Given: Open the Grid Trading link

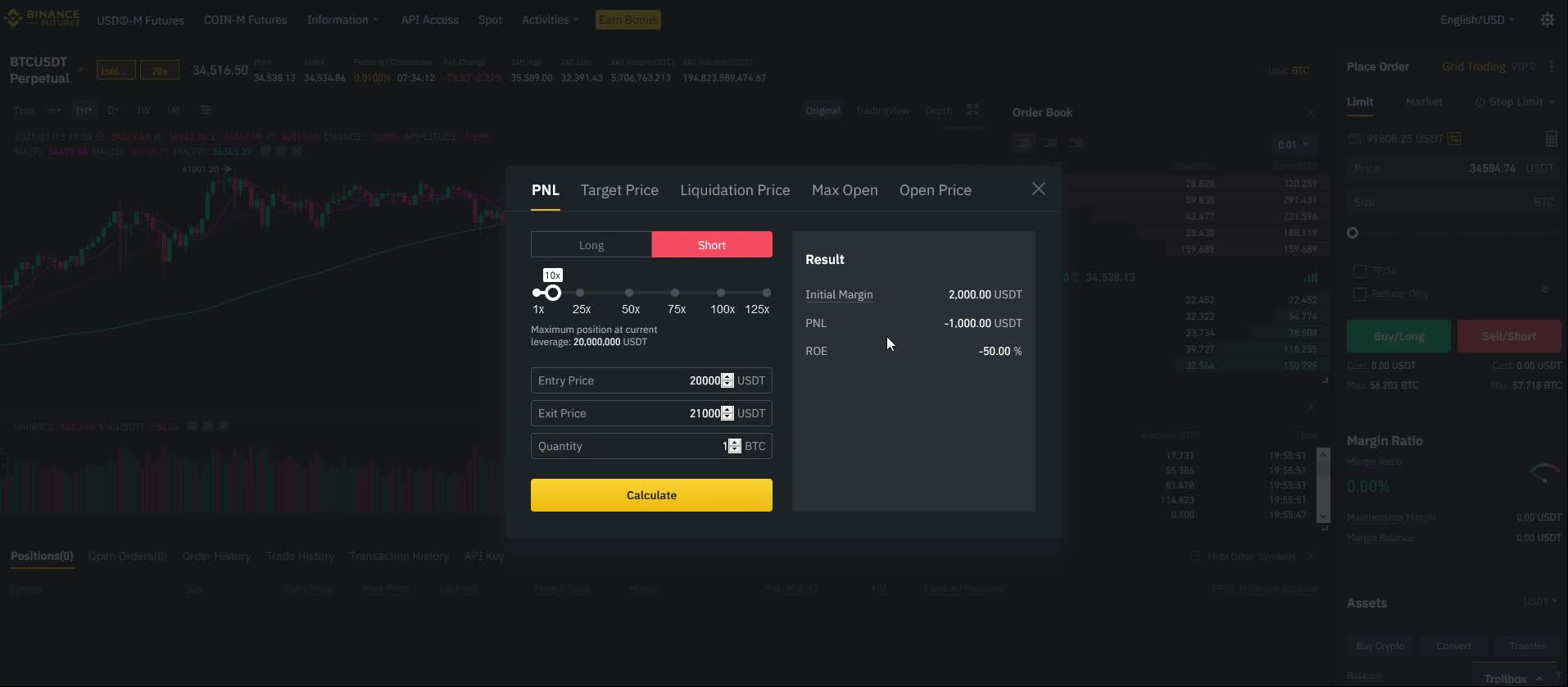Looking at the screenshot, I should [1473, 66].
